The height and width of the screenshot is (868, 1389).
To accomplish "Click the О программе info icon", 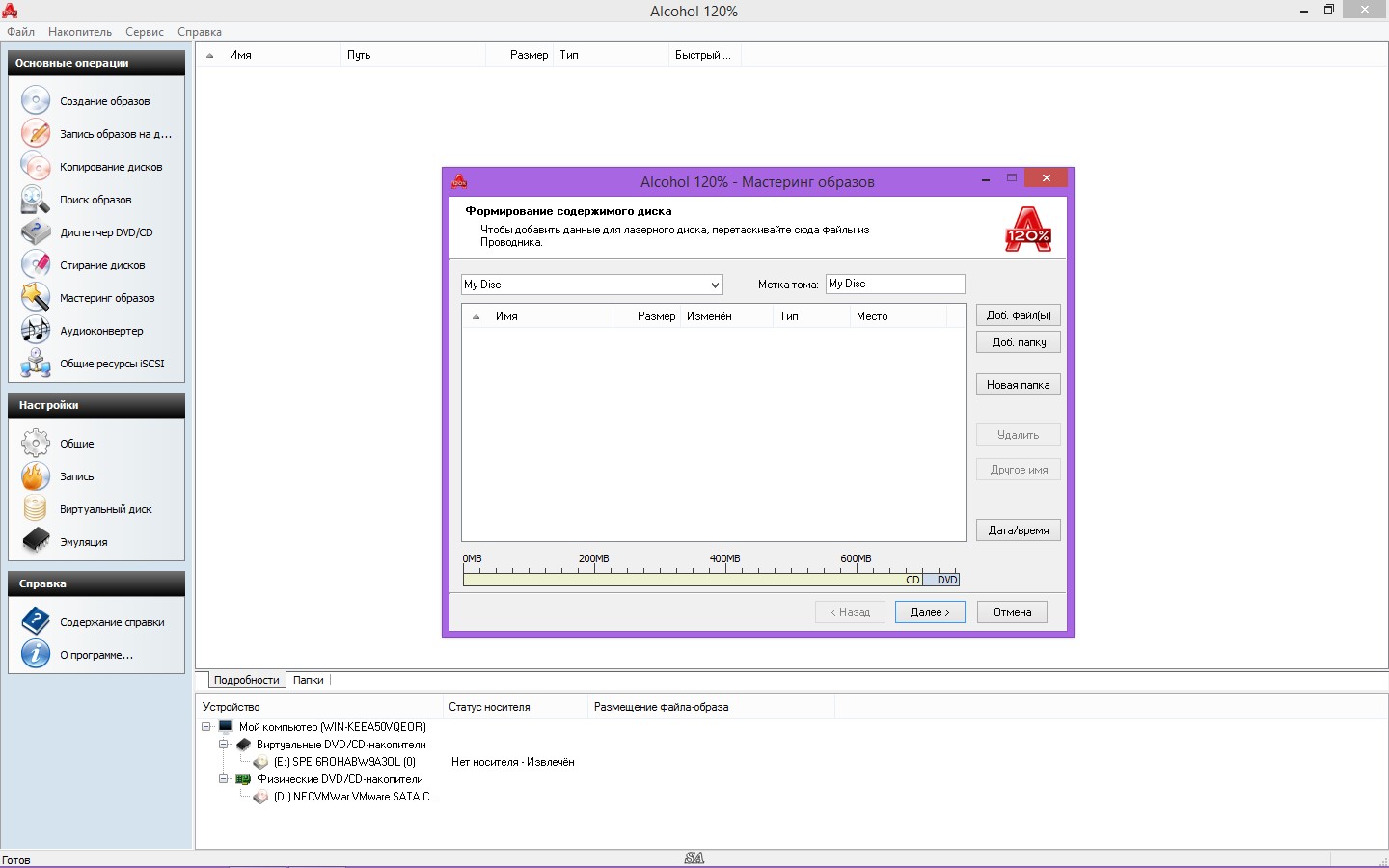I will click(x=36, y=654).
